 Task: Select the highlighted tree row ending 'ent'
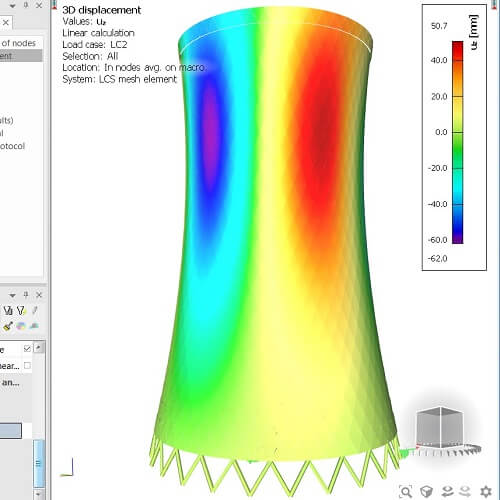(x=21, y=56)
